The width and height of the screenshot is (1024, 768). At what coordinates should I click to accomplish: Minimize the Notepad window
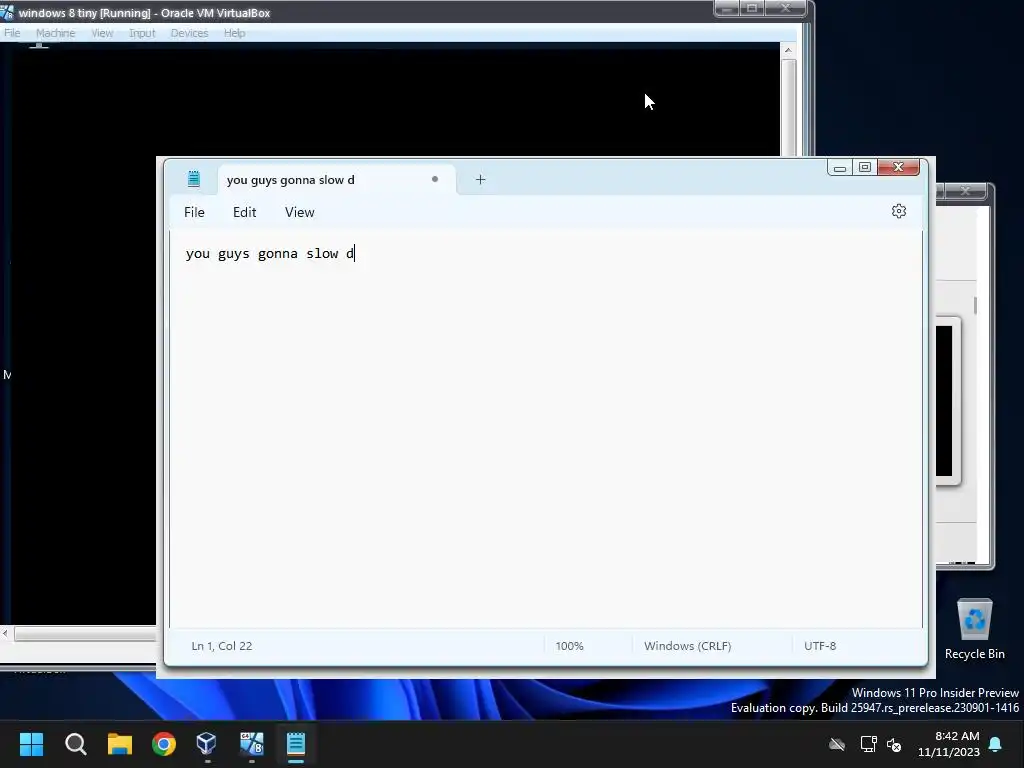pyautogui.click(x=840, y=168)
